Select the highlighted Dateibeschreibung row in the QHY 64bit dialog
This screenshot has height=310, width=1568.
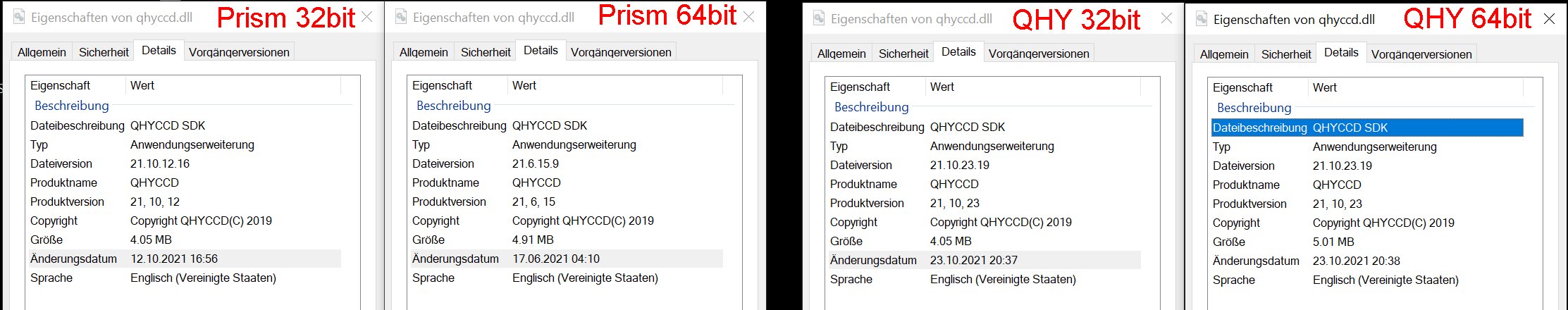pyautogui.click(x=1366, y=128)
